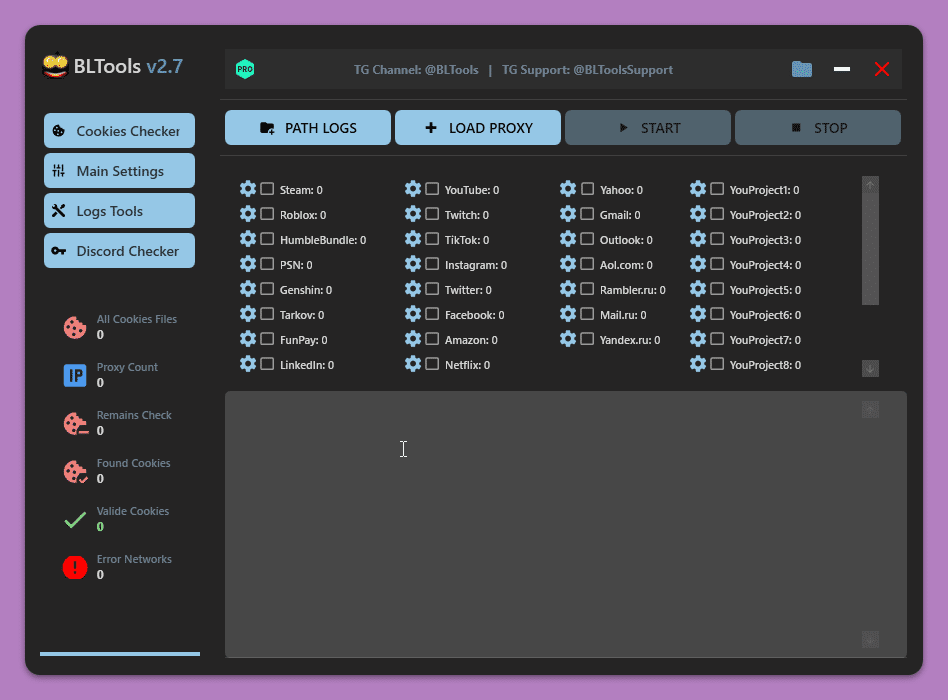Click the folder icon in title bar
This screenshot has width=948, height=700.
801,69
